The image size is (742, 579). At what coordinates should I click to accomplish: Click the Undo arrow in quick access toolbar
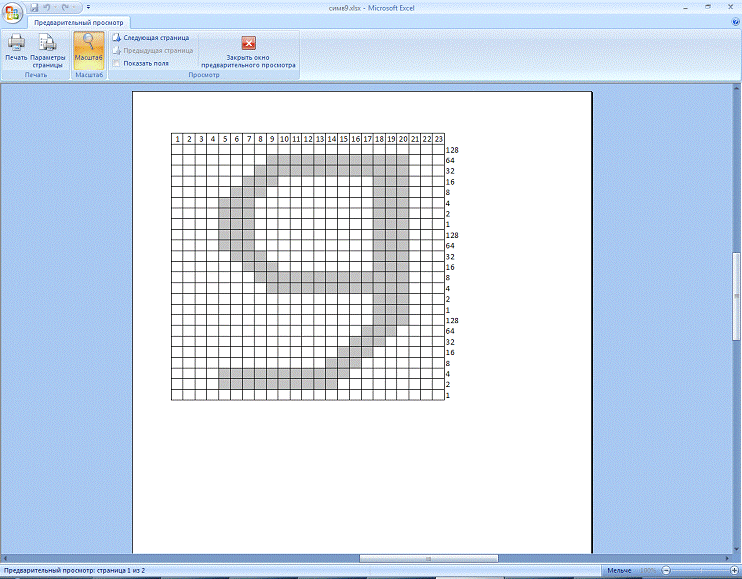point(47,7)
